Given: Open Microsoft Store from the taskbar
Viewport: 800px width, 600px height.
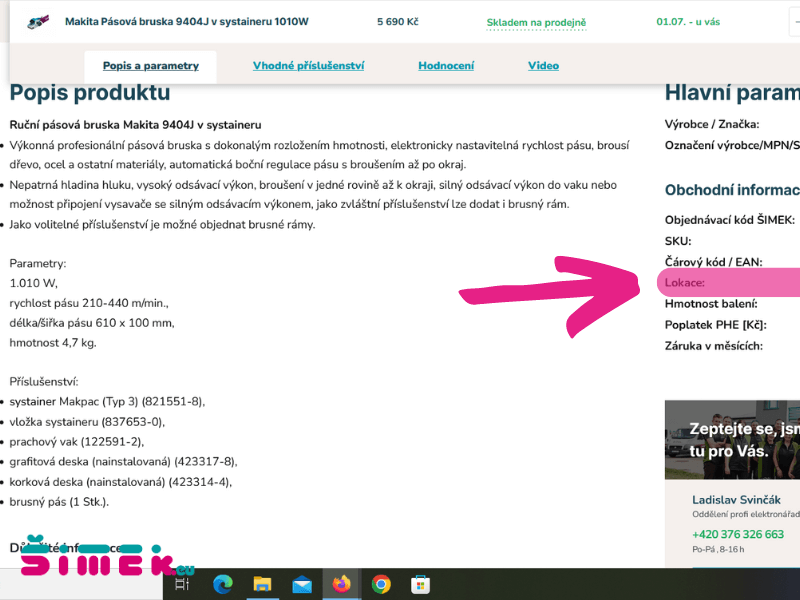Looking at the screenshot, I should pos(420,584).
